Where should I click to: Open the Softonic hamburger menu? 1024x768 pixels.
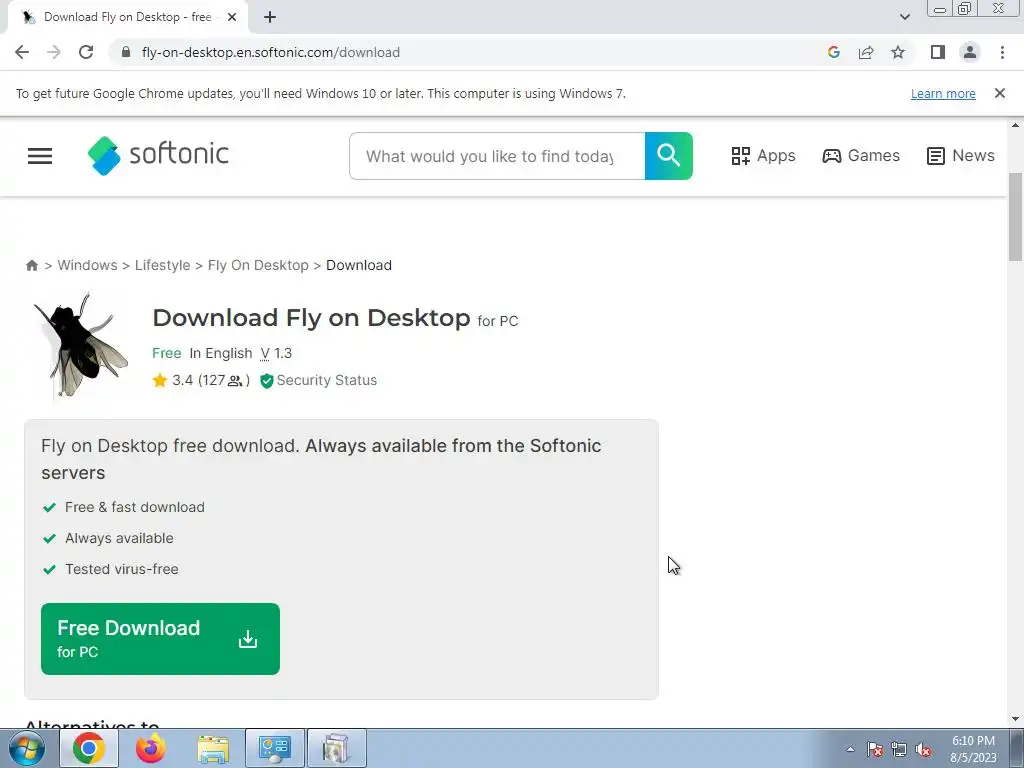point(40,155)
